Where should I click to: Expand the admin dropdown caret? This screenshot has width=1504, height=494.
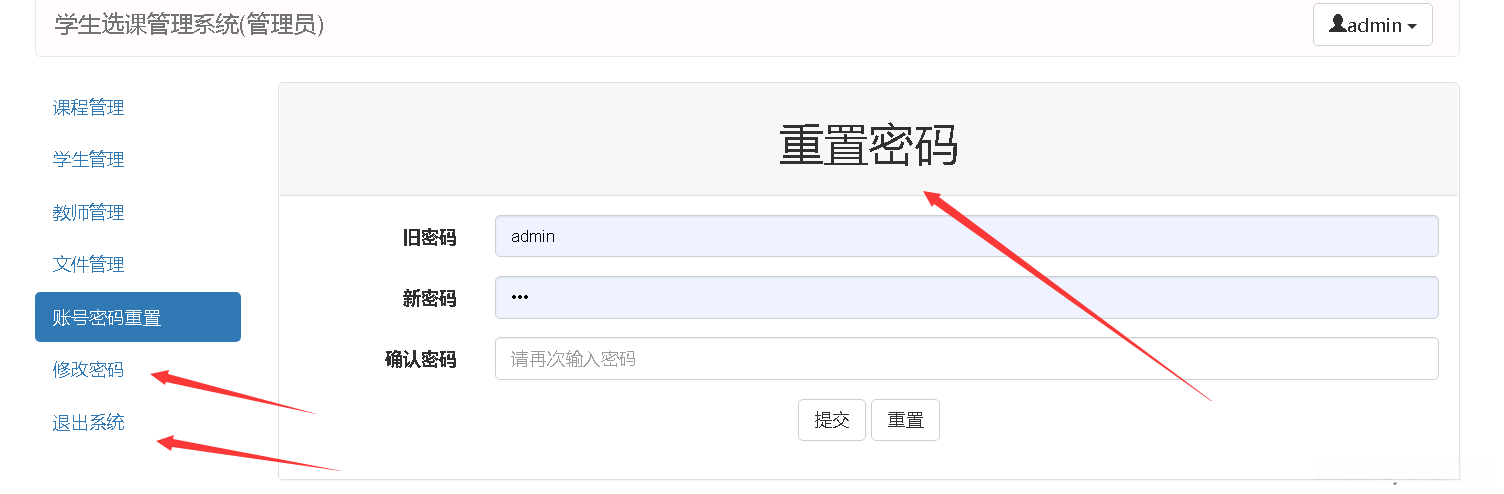pos(1412,27)
